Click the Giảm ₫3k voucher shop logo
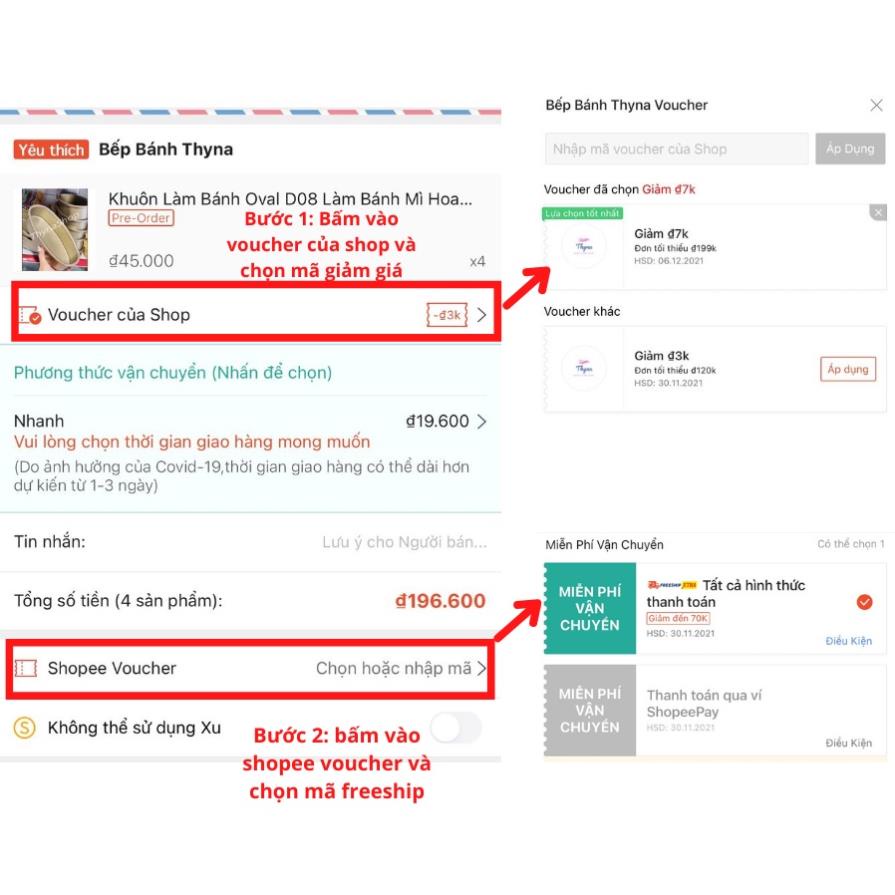 [583, 368]
